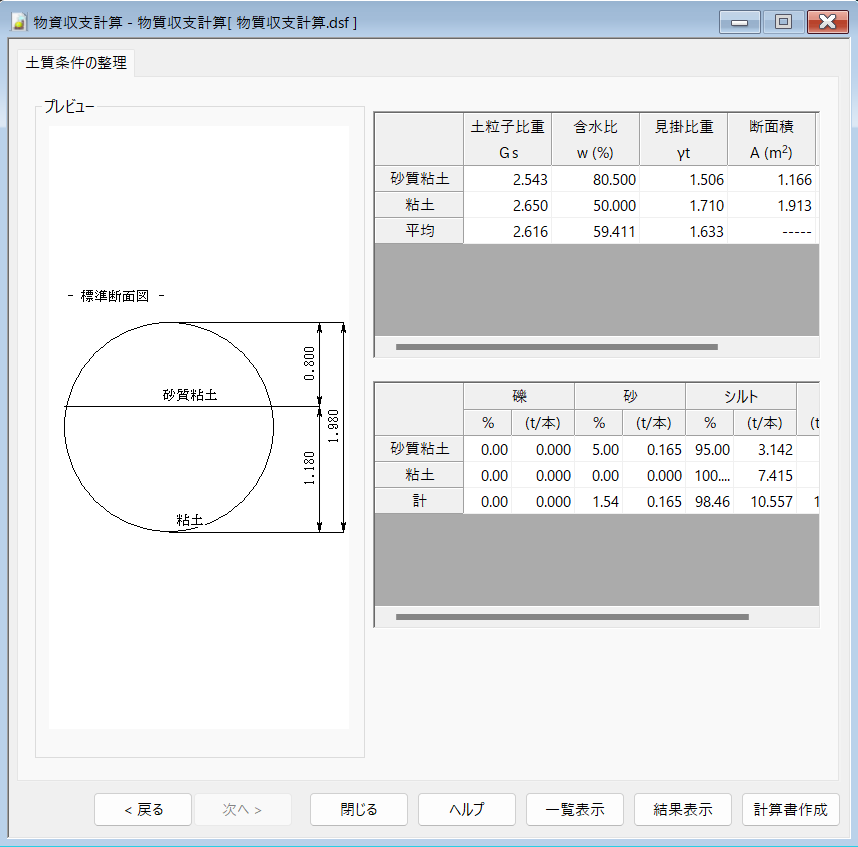
Task: Click the application icon in the title bar
Action: (17, 22)
